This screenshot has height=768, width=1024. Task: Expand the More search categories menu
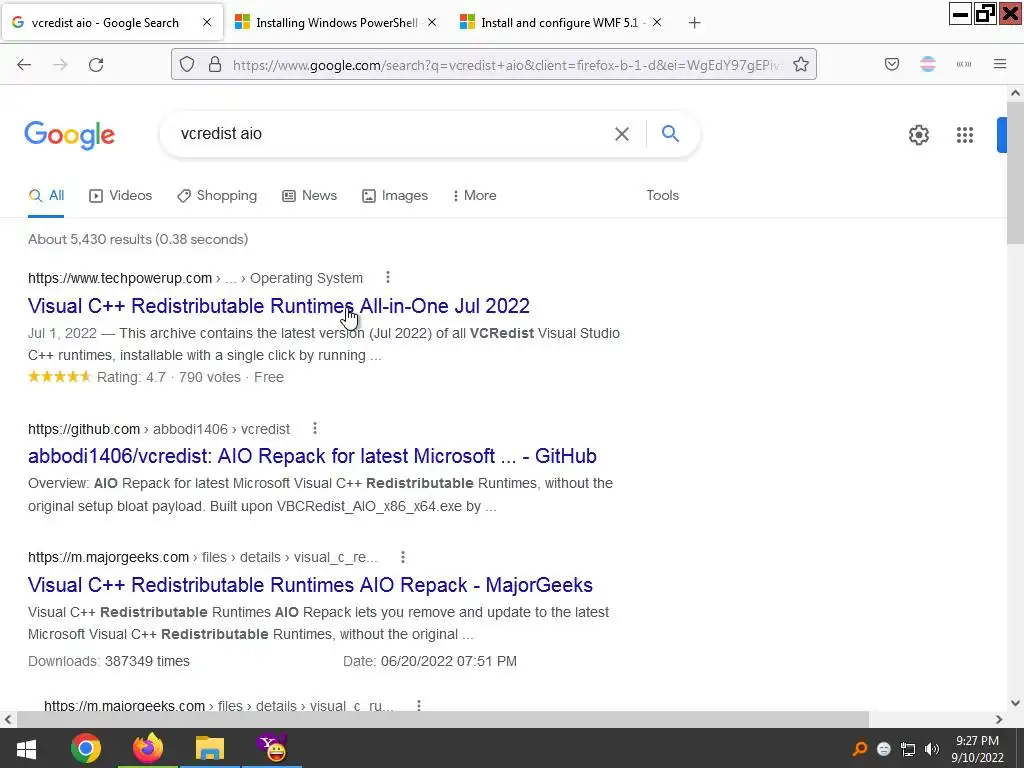pyautogui.click(x=475, y=195)
